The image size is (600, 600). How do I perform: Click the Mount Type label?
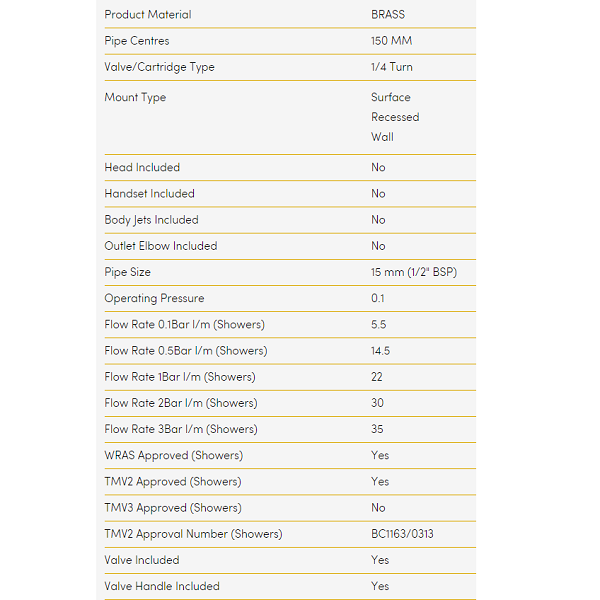pyautogui.click(x=135, y=97)
